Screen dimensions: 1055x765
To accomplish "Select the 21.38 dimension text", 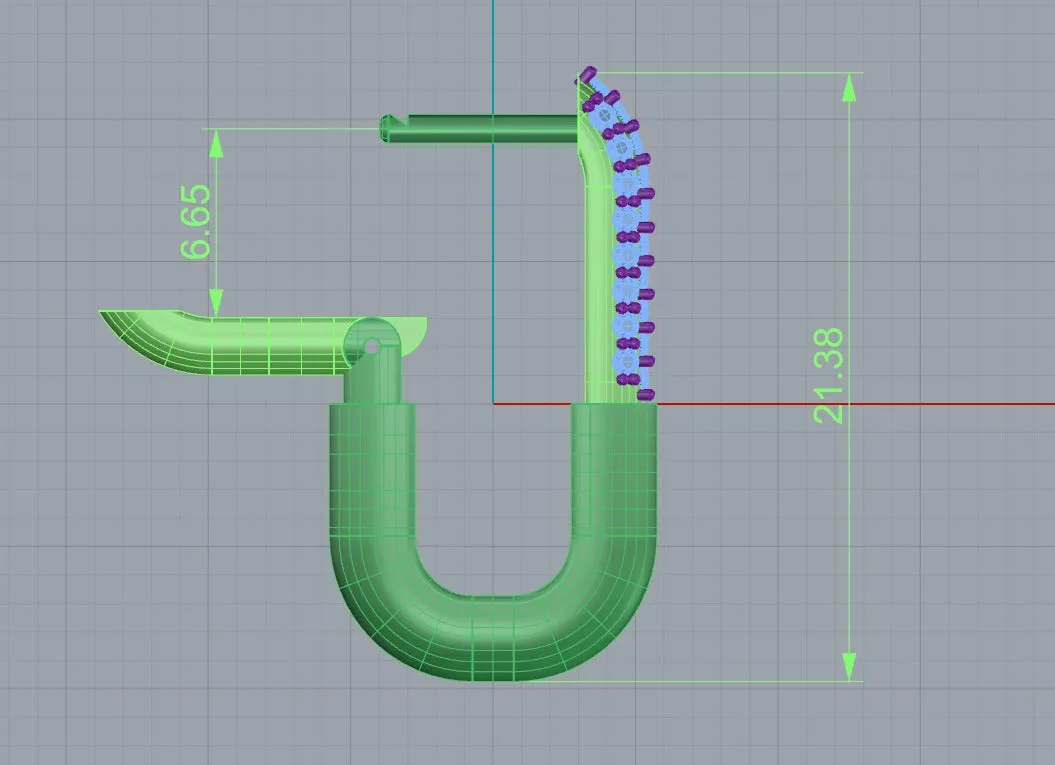I will coord(828,375).
